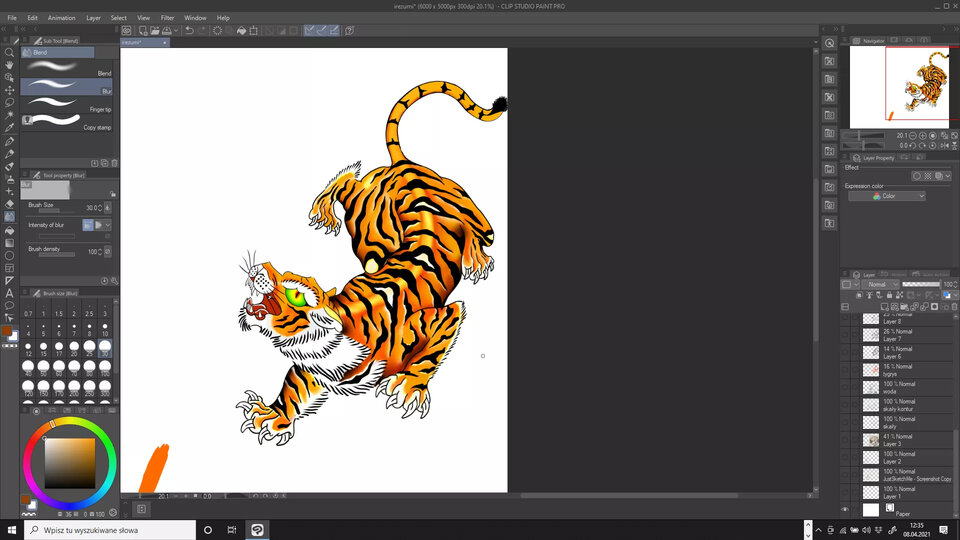Image resolution: width=960 pixels, height=540 pixels.
Task: Click the Save toolbar icon
Action: pyautogui.click(x=166, y=30)
